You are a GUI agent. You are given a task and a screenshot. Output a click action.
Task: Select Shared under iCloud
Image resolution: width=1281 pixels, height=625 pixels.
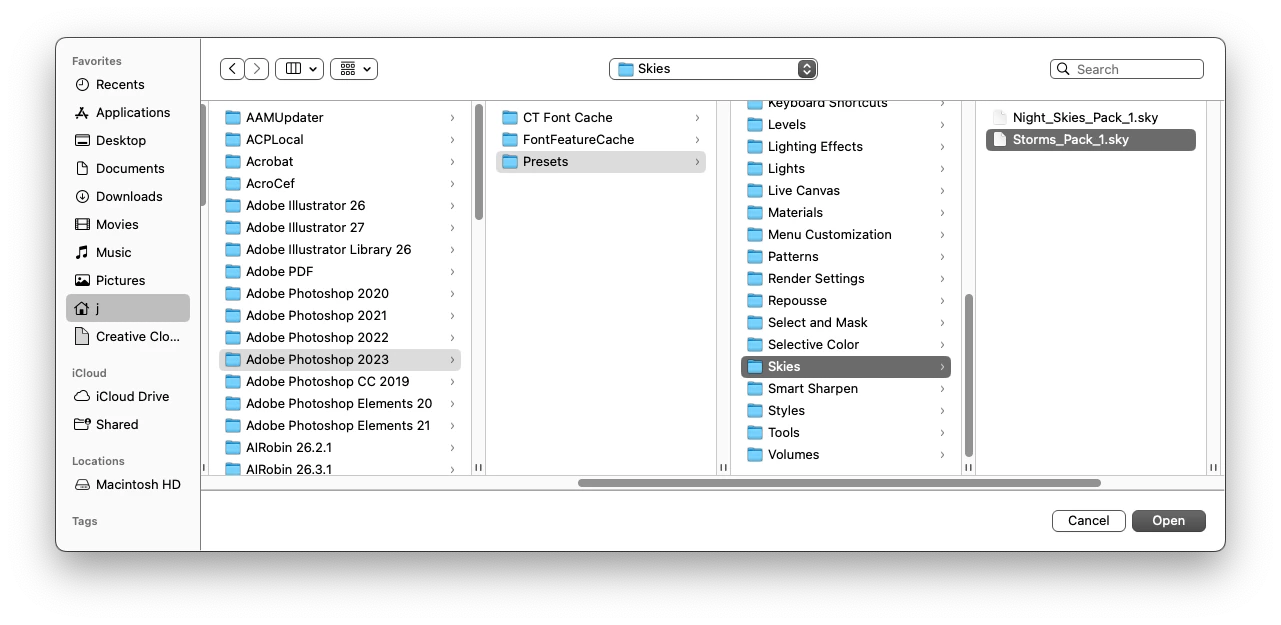[x=128, y=425]
